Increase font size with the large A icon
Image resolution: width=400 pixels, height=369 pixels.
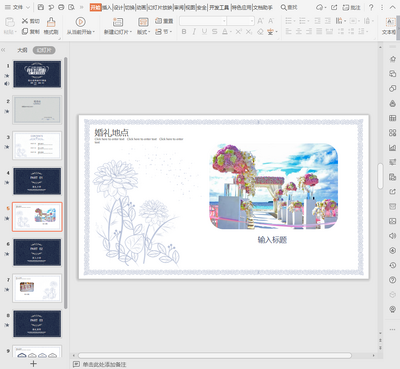(x=260, y=21)
